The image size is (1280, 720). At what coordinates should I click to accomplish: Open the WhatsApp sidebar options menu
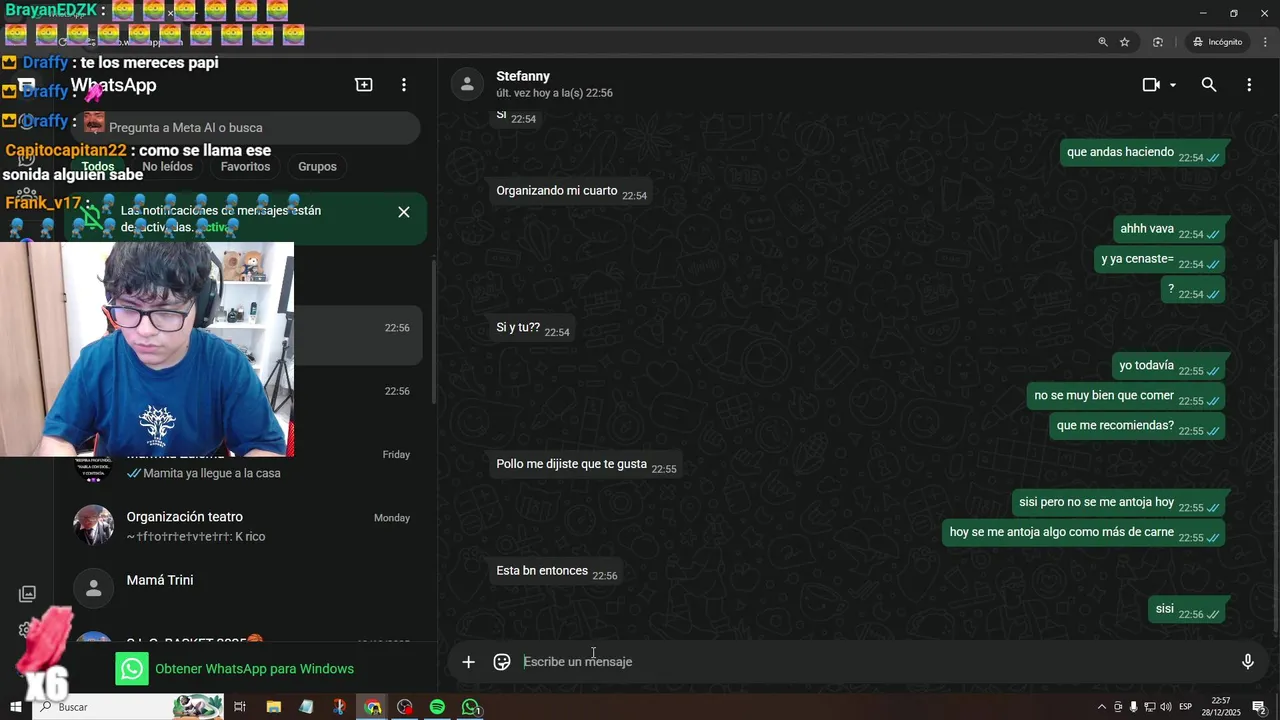click(404, 85)
